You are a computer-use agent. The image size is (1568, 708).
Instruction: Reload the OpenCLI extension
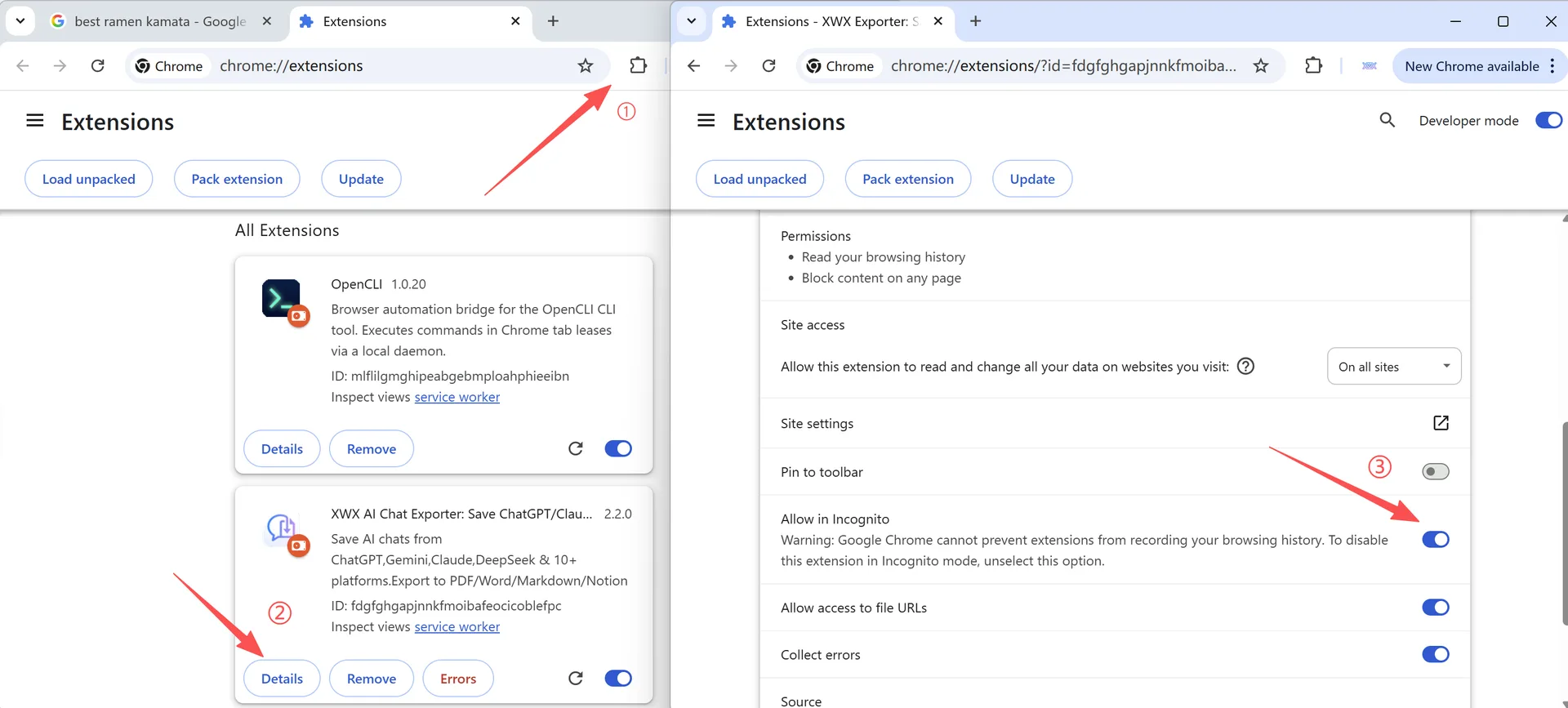click(x=576, y=448)
